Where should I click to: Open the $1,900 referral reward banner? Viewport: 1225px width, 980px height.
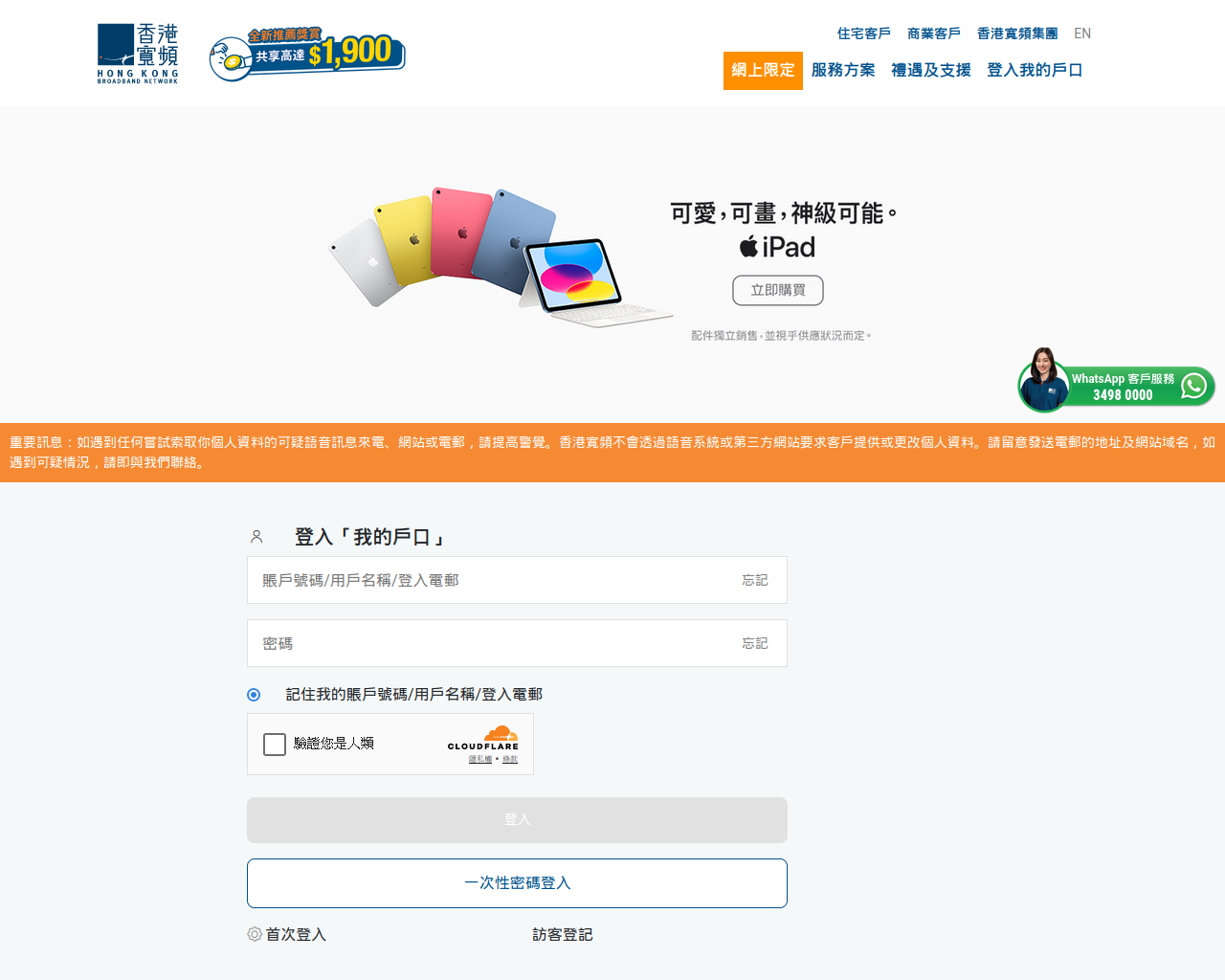(307, 54)
